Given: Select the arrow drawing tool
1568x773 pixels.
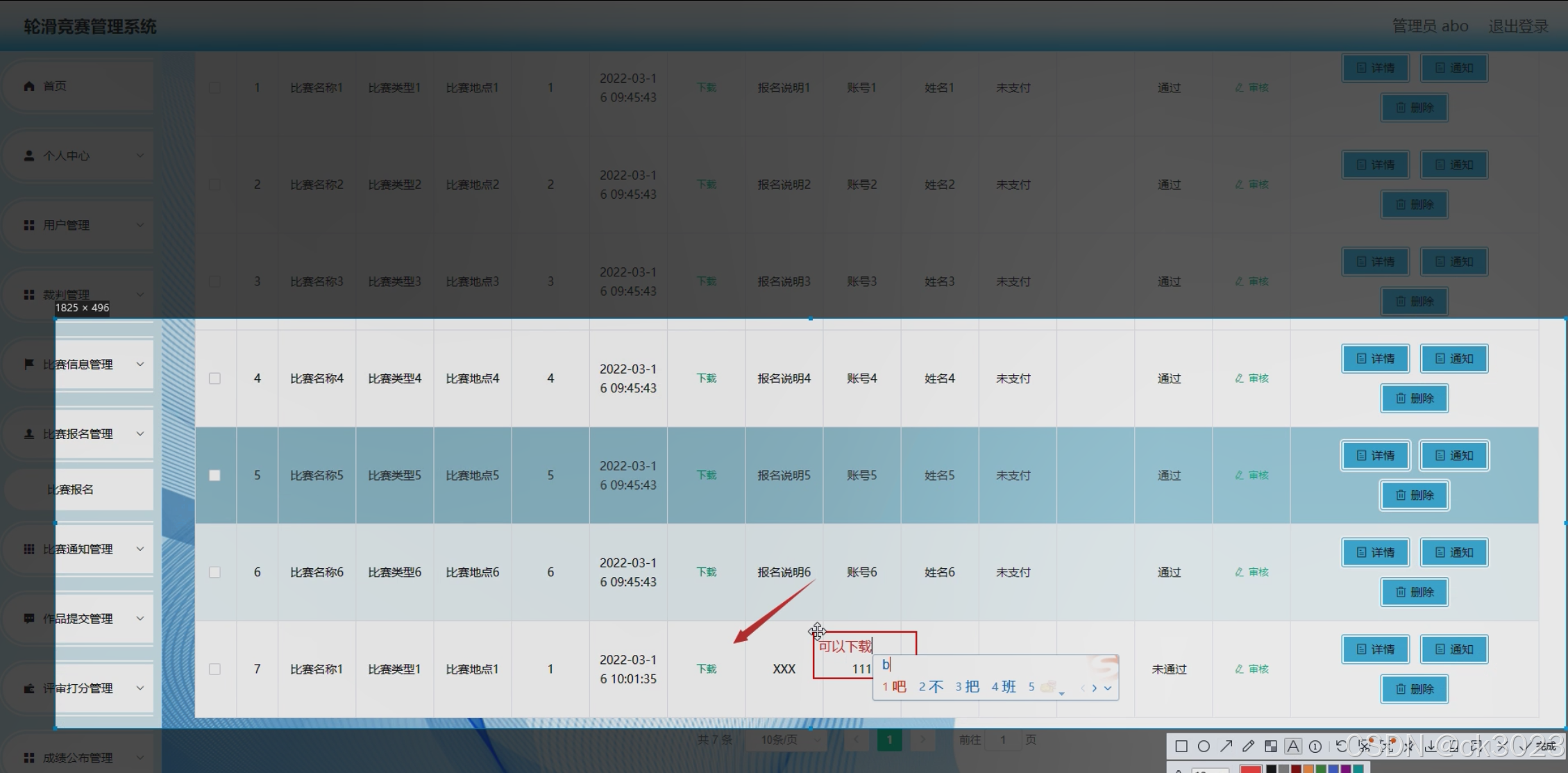Looking at the screenshot, I should click(1226, 747).
